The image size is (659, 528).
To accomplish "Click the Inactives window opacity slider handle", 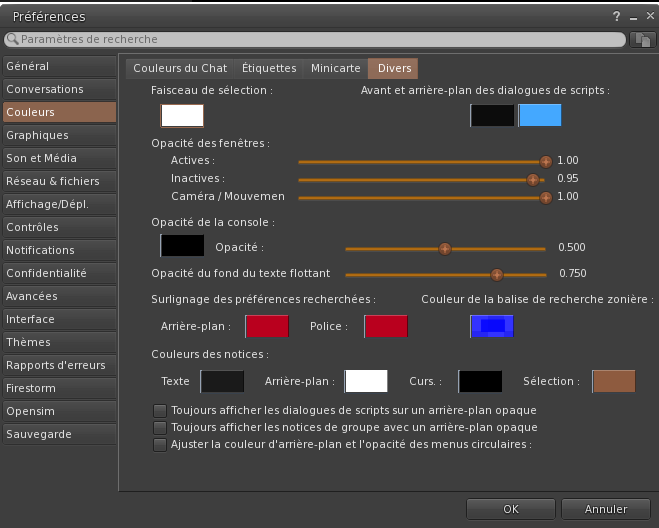I will tap(533, 179).
